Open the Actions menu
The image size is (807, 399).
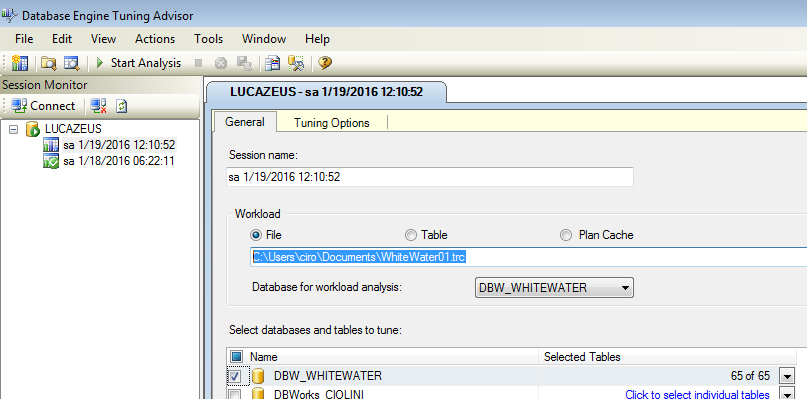pyautogui.click(x=155, y=39)
